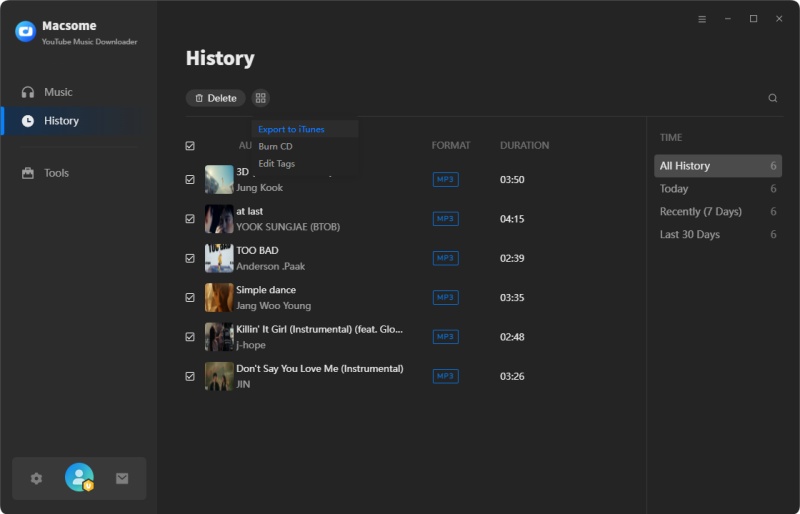Filter history by Today

718,189
